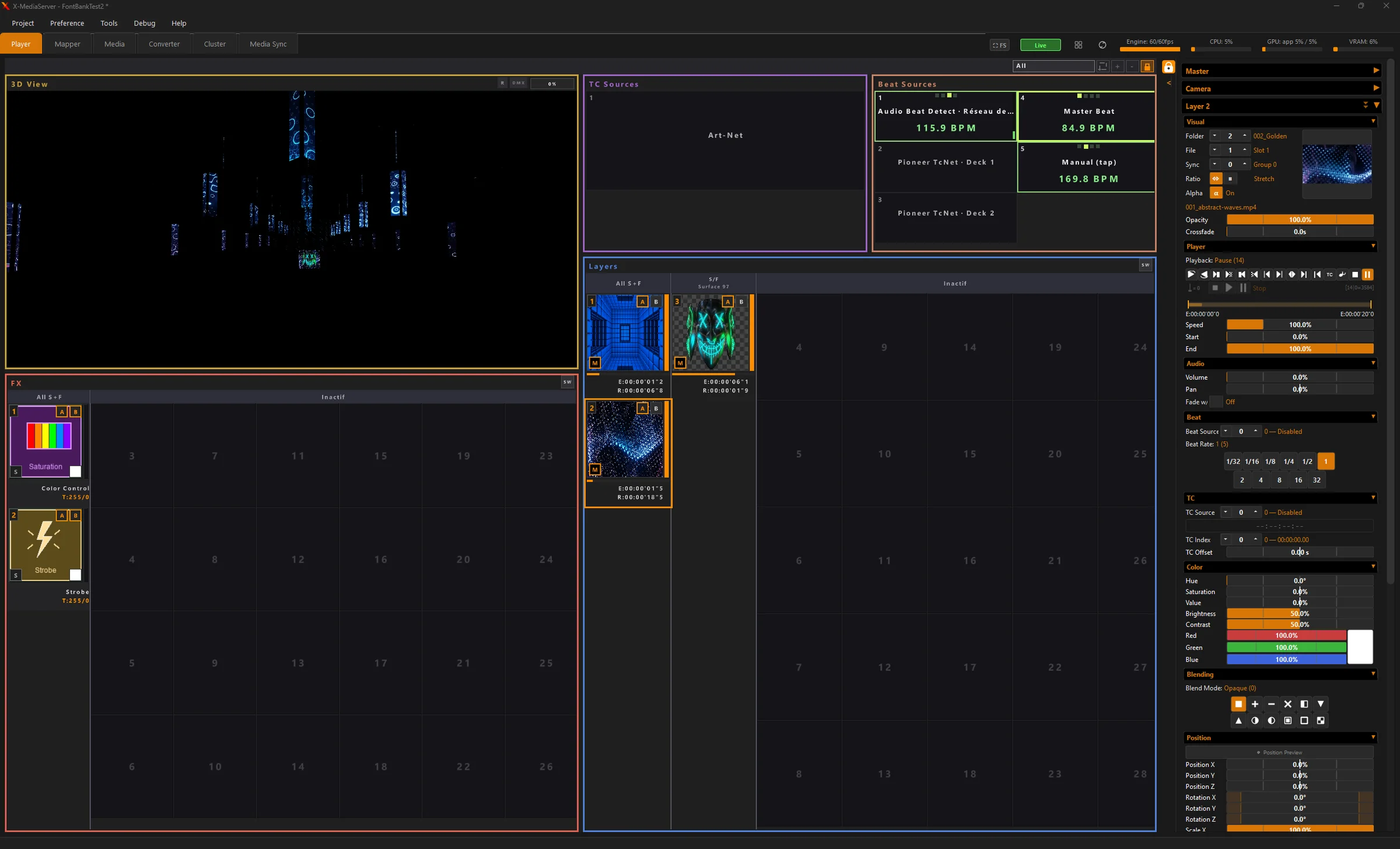This screenshot has width=1400, height=849.
Task: Click the small lock icon beside minus button
Action: pyautogui.click(x=1147, y=66)
